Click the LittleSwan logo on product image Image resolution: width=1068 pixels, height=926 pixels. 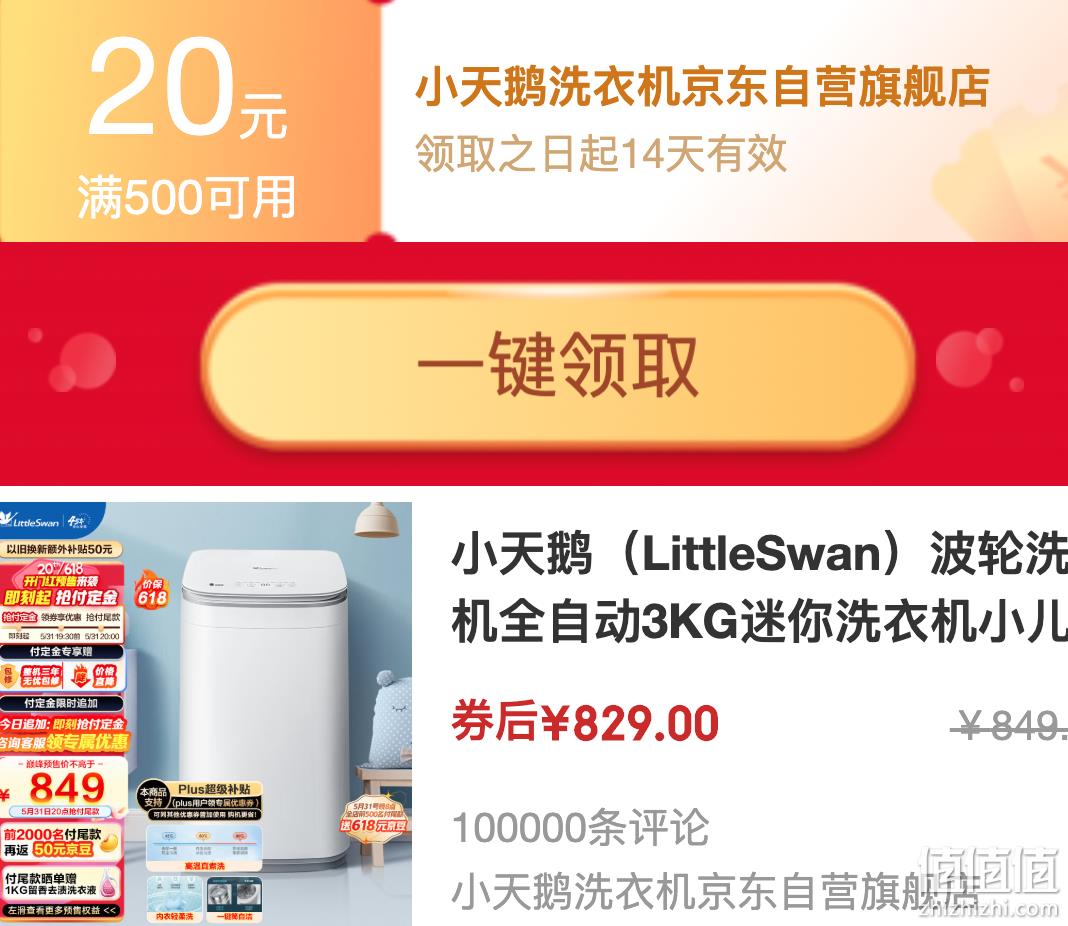click(31, 521)
